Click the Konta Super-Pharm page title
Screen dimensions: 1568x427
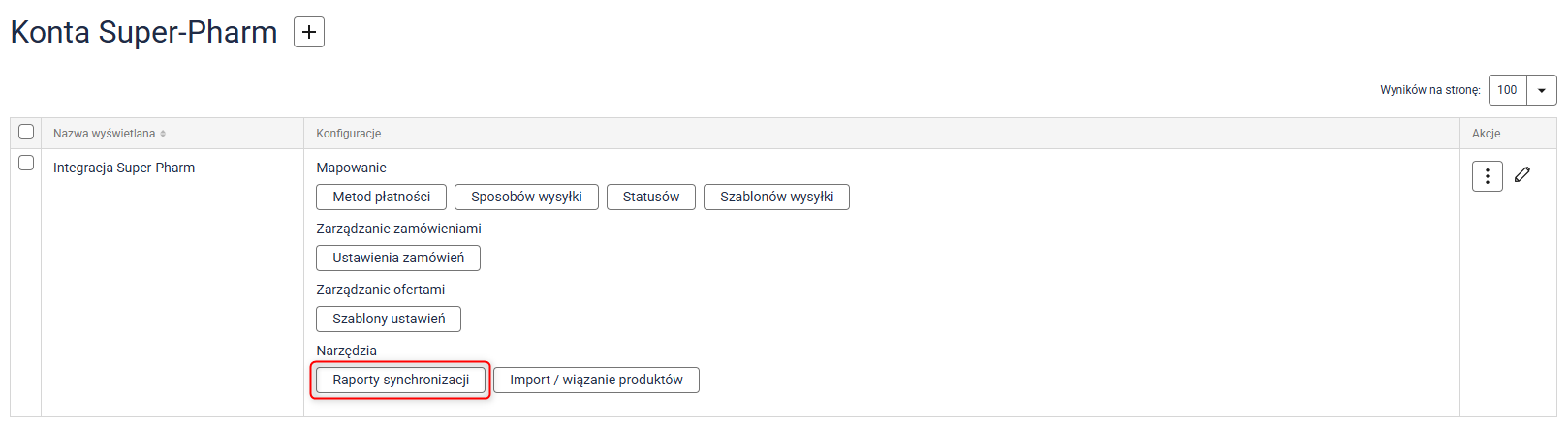pos(143,32)
